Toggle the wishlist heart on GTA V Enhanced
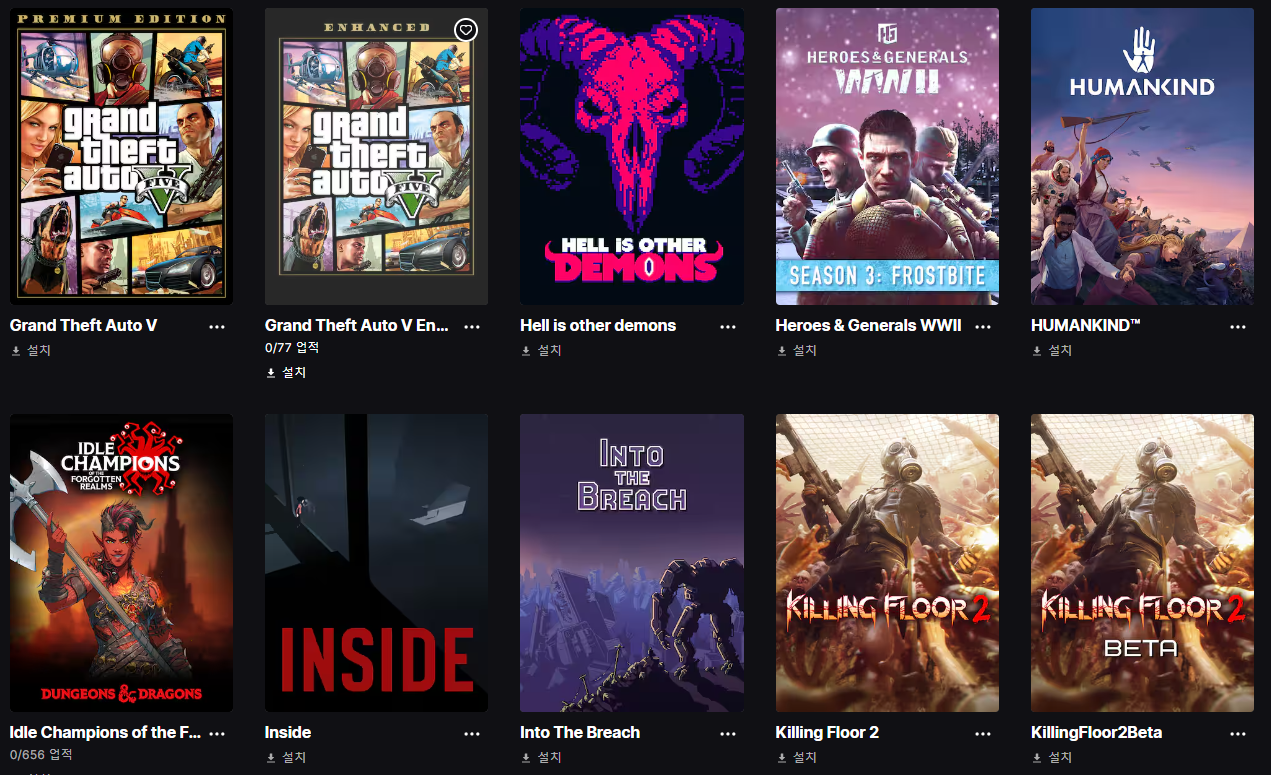1271x775 pixels. click(465, 30)
